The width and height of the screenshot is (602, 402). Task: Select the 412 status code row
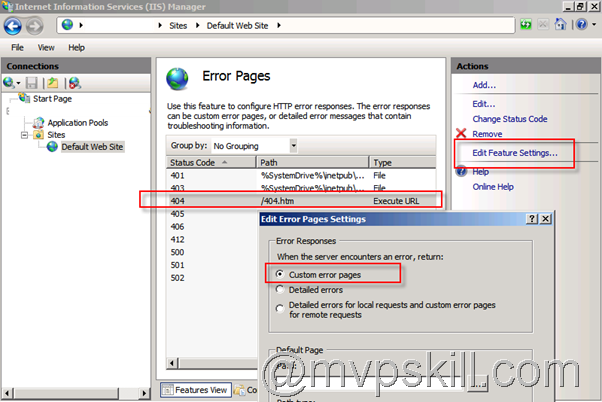[x=177, y=239]
